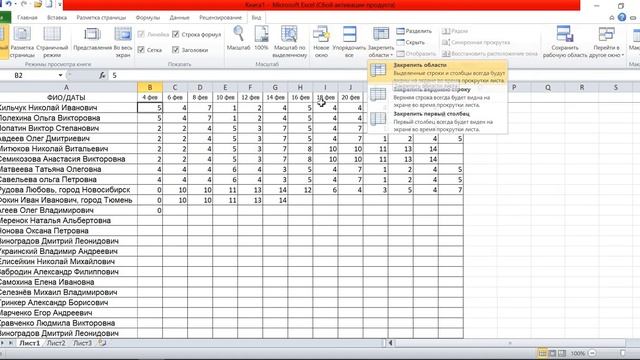Click Open folder icon in quick access toolbar
The height and width of the screenshot is (360, 640).
(x=38, y=4)
